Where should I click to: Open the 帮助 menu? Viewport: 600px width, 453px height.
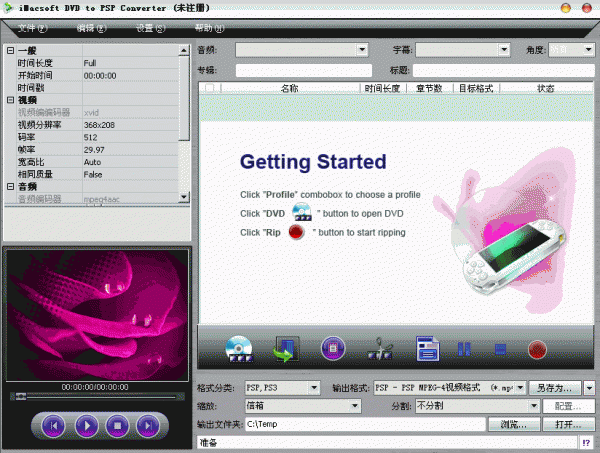point(210,28)
